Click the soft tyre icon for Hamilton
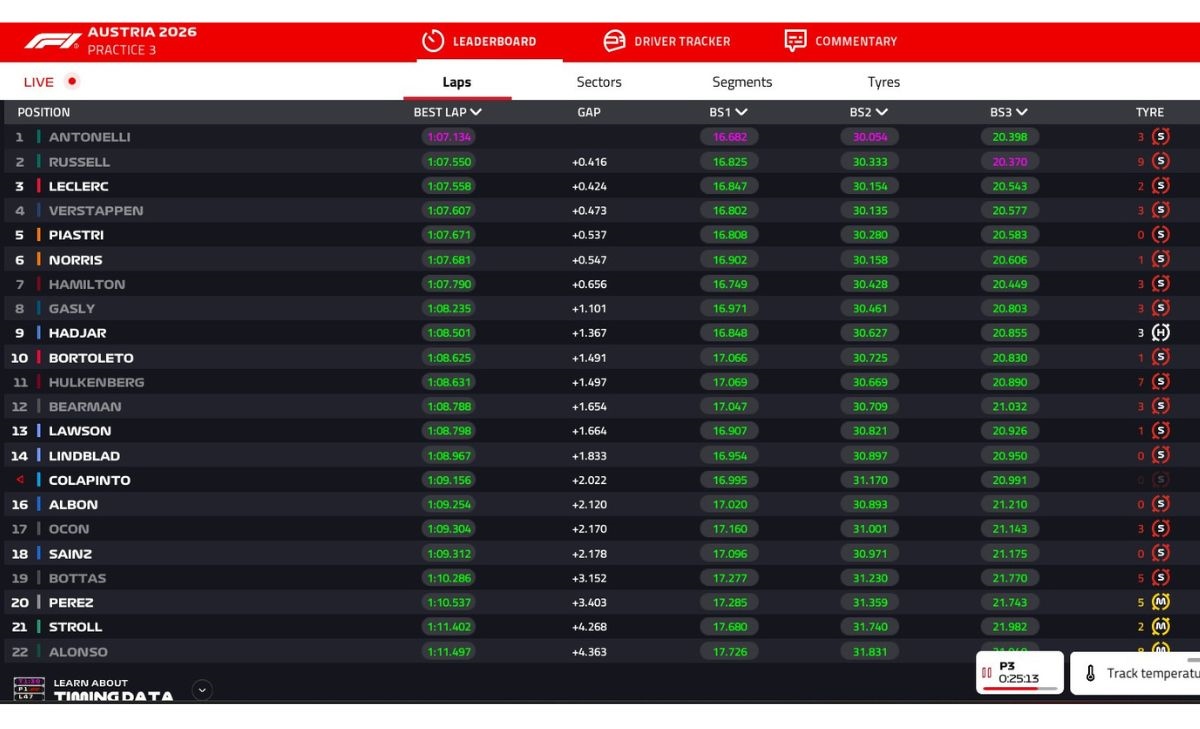 click(1160, 284)
